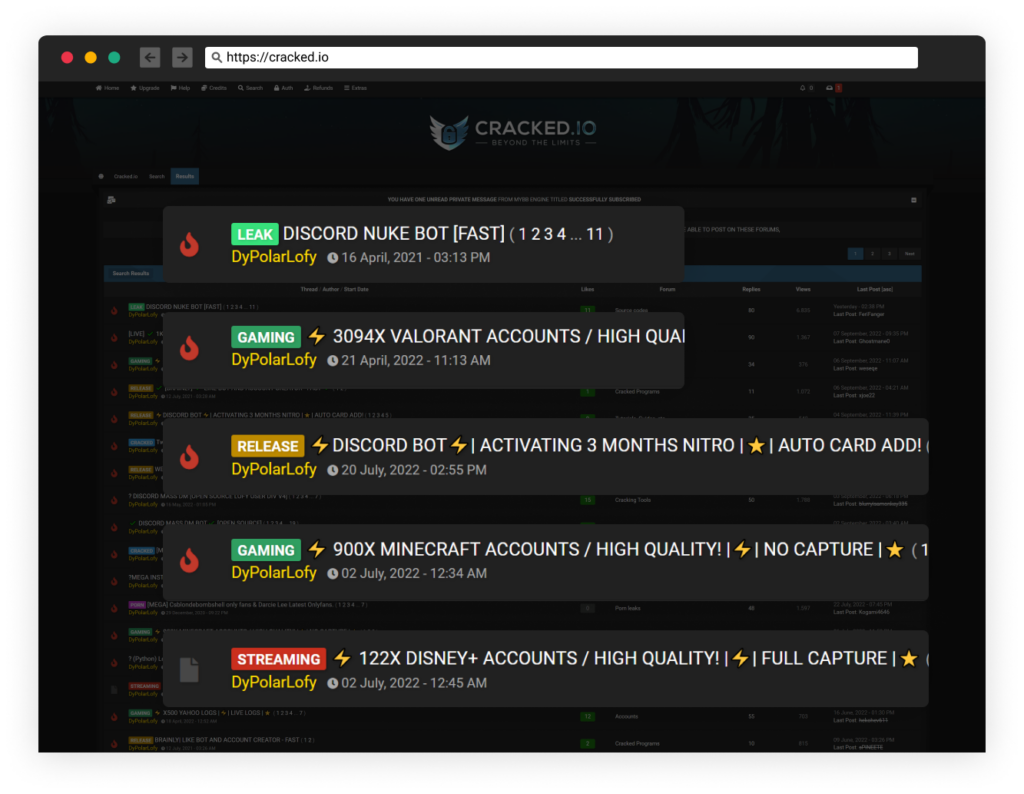Open the Home nav item
This screenshot has width=1024, height=794.
(107, 88)
